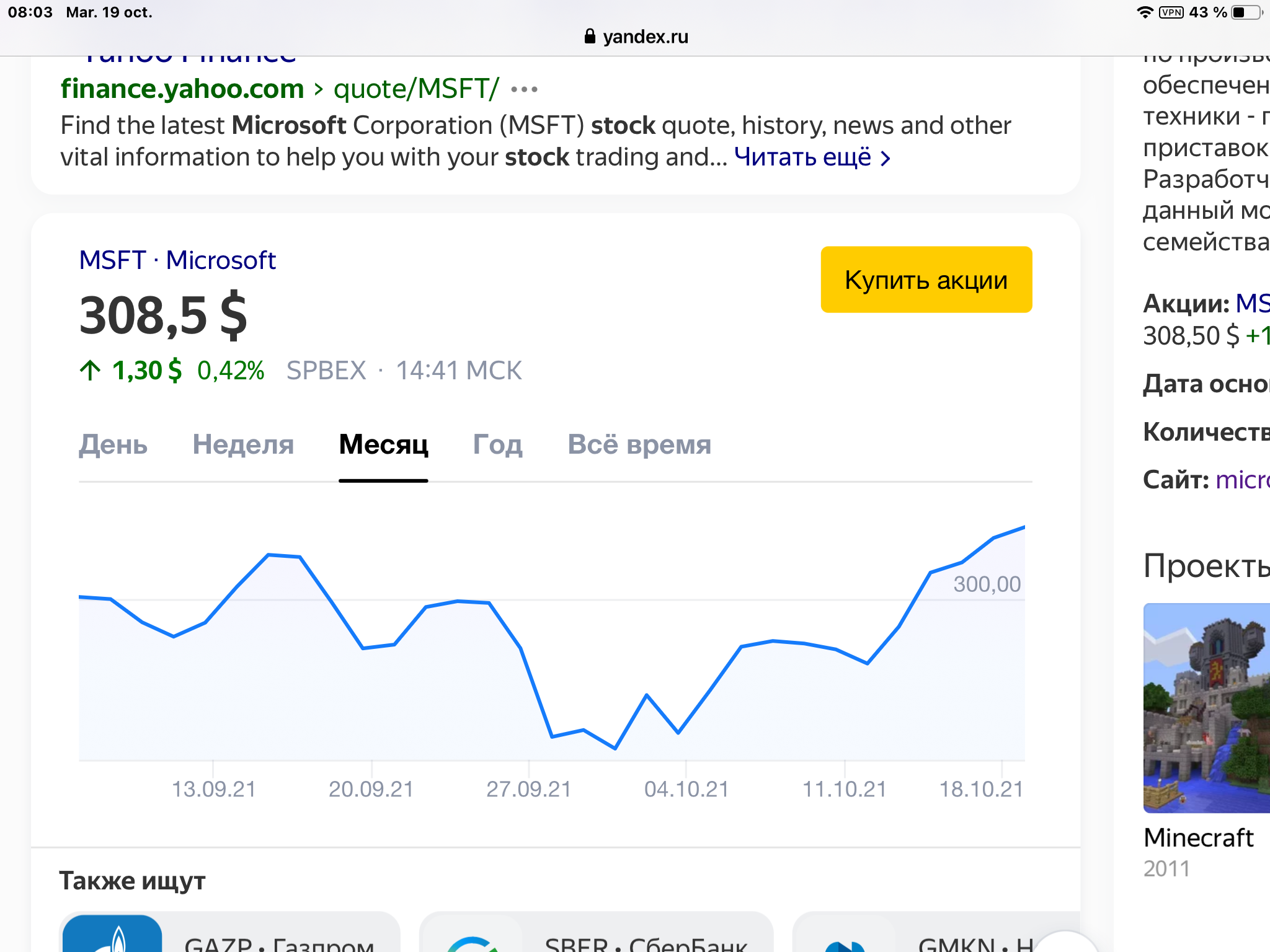Open finance.yahoo.com result link
This screenshot has width=1270, height=952.
[x=182, y=89]
